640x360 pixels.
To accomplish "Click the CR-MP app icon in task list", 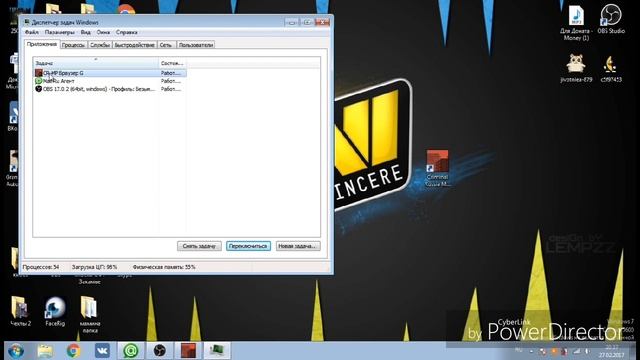I will pyautogui.click(x=38, y=73).
